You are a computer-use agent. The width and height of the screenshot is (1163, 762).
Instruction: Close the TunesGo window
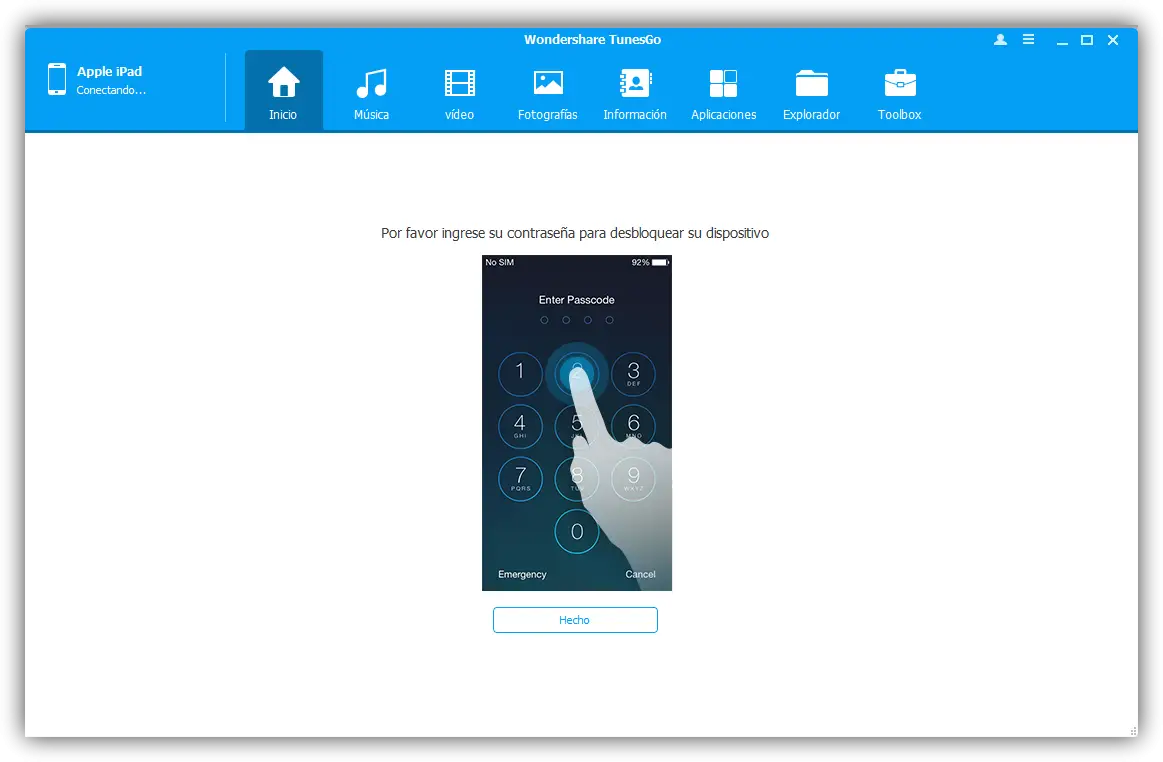1113,40
